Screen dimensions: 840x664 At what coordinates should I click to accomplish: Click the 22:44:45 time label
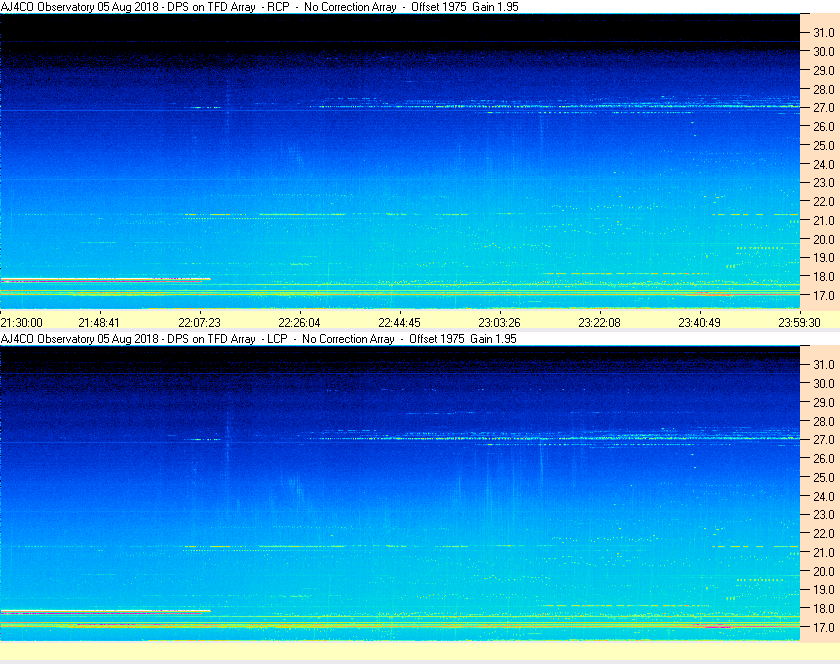(x=399, y=323)
